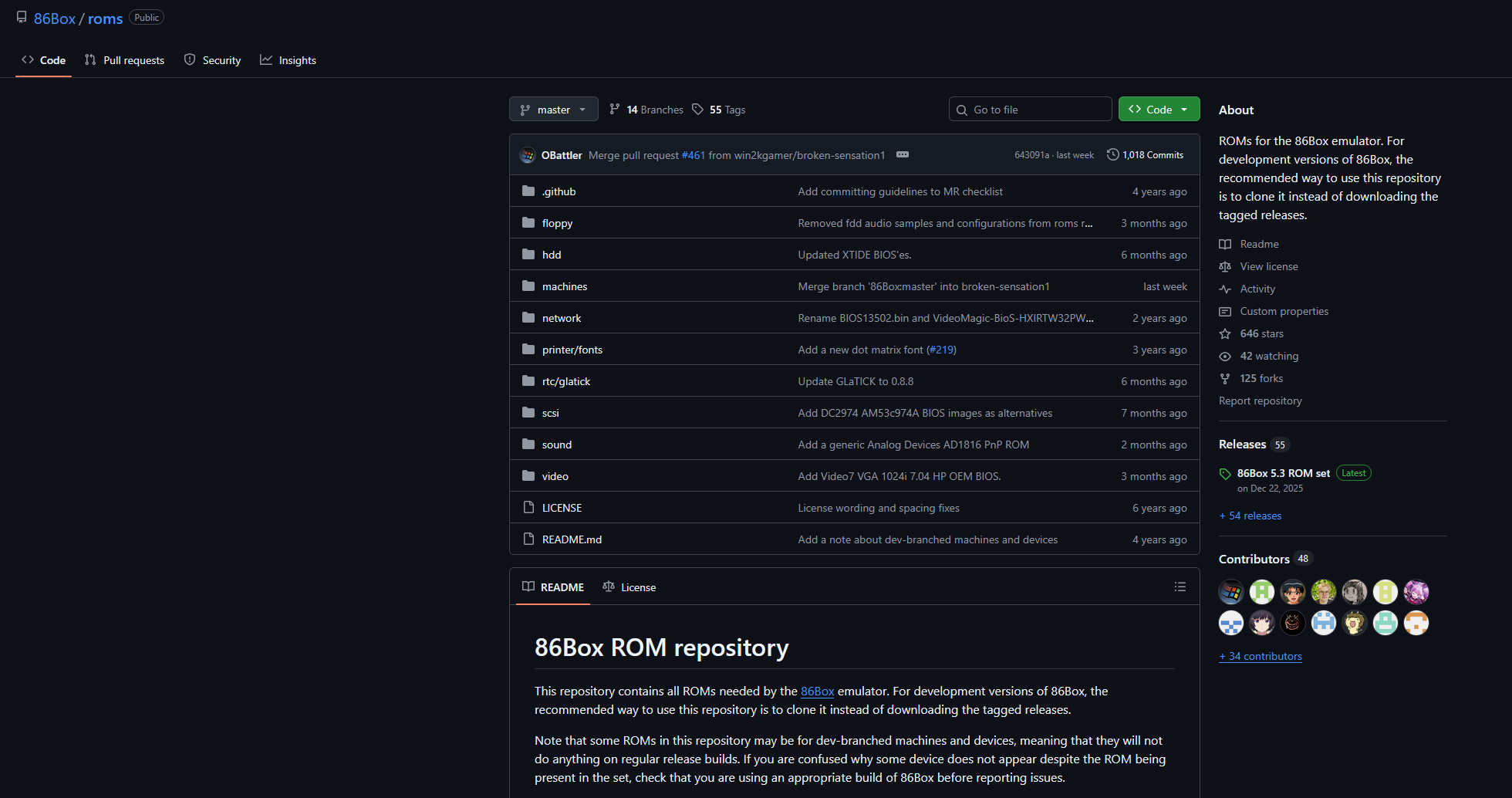Screen dimensions: 1512x798
Task: Click the Contributors heading
Action: pyautogui.click(x=1254, y=559)
